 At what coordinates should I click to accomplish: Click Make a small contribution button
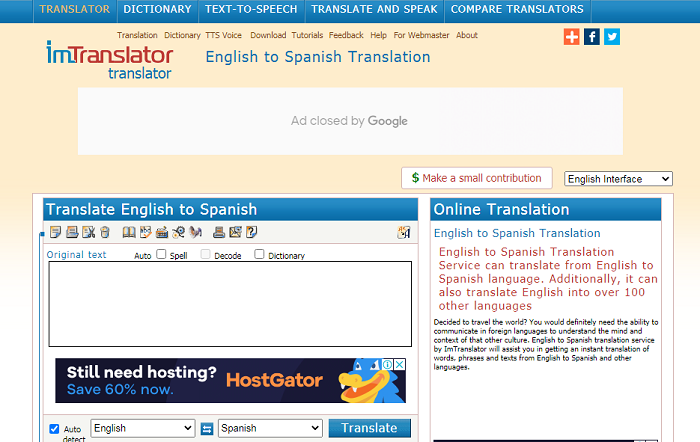point(477,178)
